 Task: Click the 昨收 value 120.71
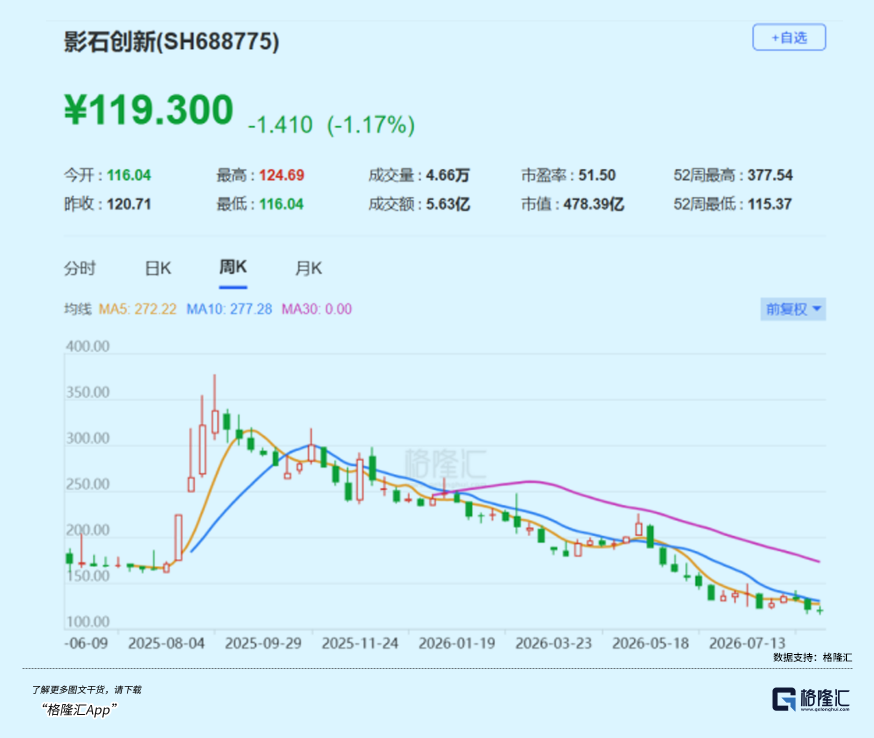pyautogui.click(x=129, y=204)
